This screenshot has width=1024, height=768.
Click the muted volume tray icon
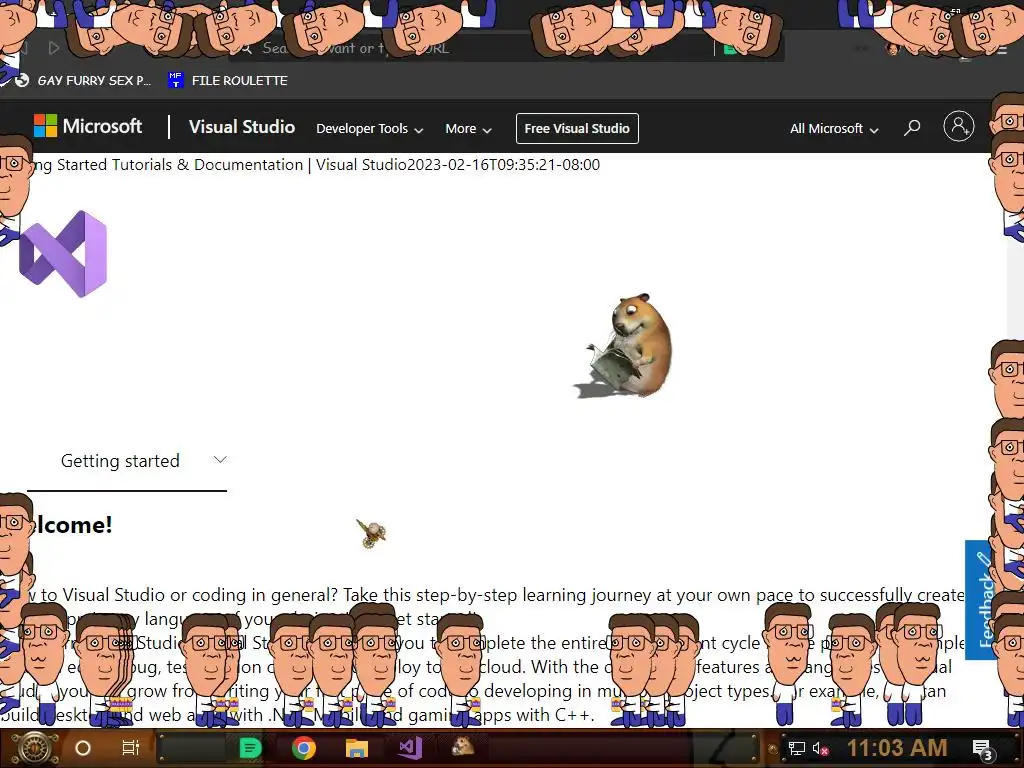tap(820, 749)
